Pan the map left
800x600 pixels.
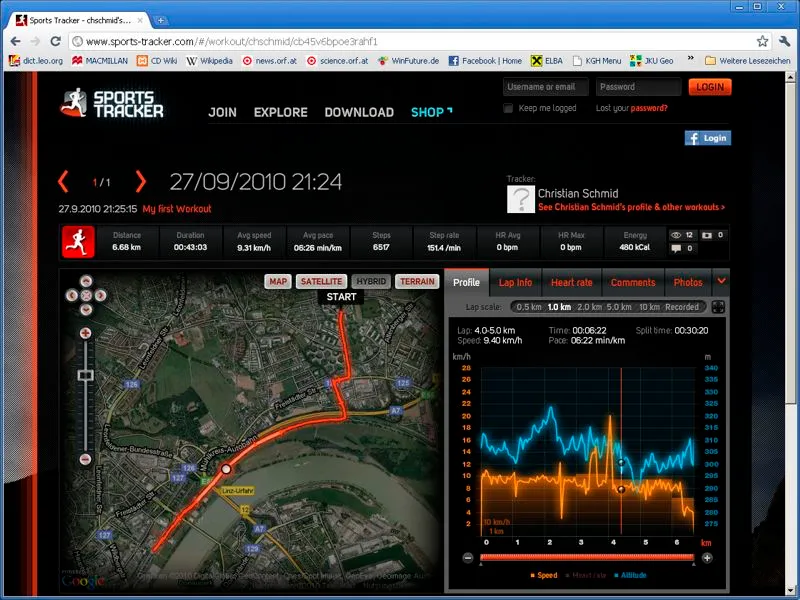[72, 295]
